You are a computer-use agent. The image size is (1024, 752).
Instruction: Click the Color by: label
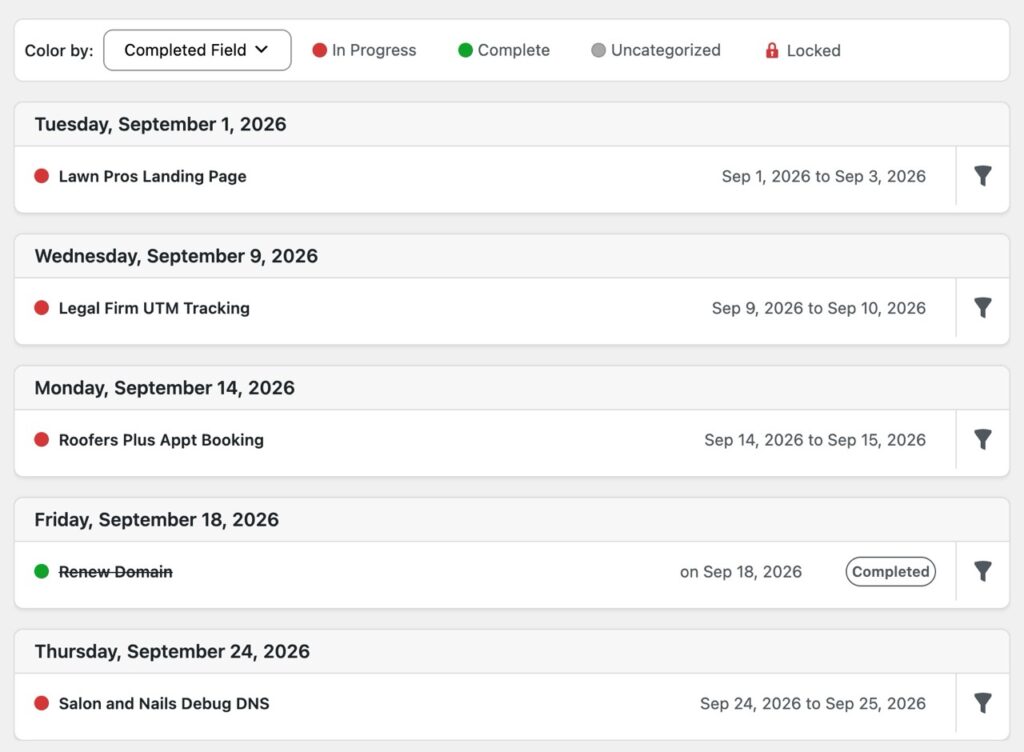point(59,51)
